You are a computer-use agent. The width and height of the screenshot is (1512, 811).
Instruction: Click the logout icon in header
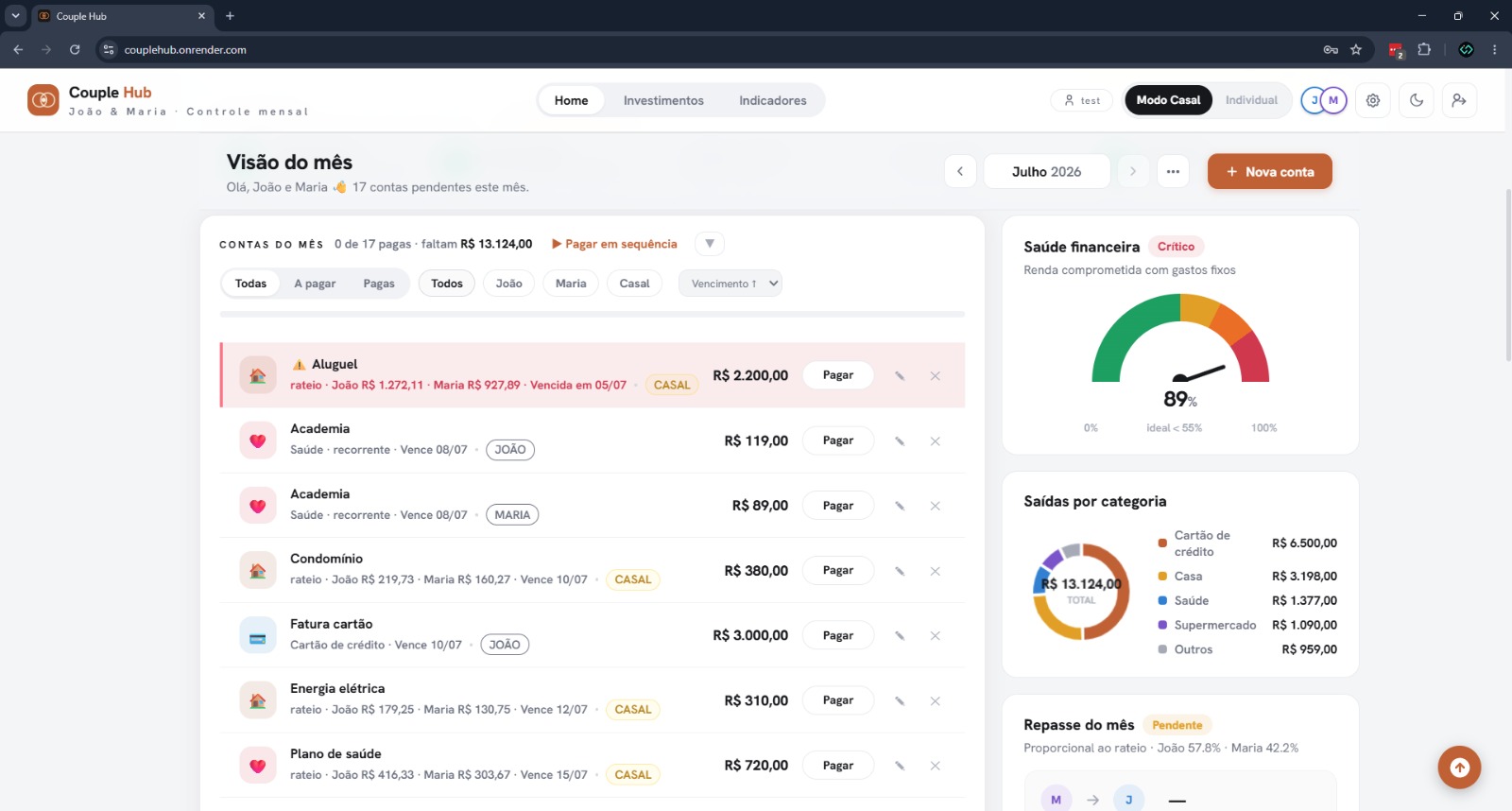1459,100
